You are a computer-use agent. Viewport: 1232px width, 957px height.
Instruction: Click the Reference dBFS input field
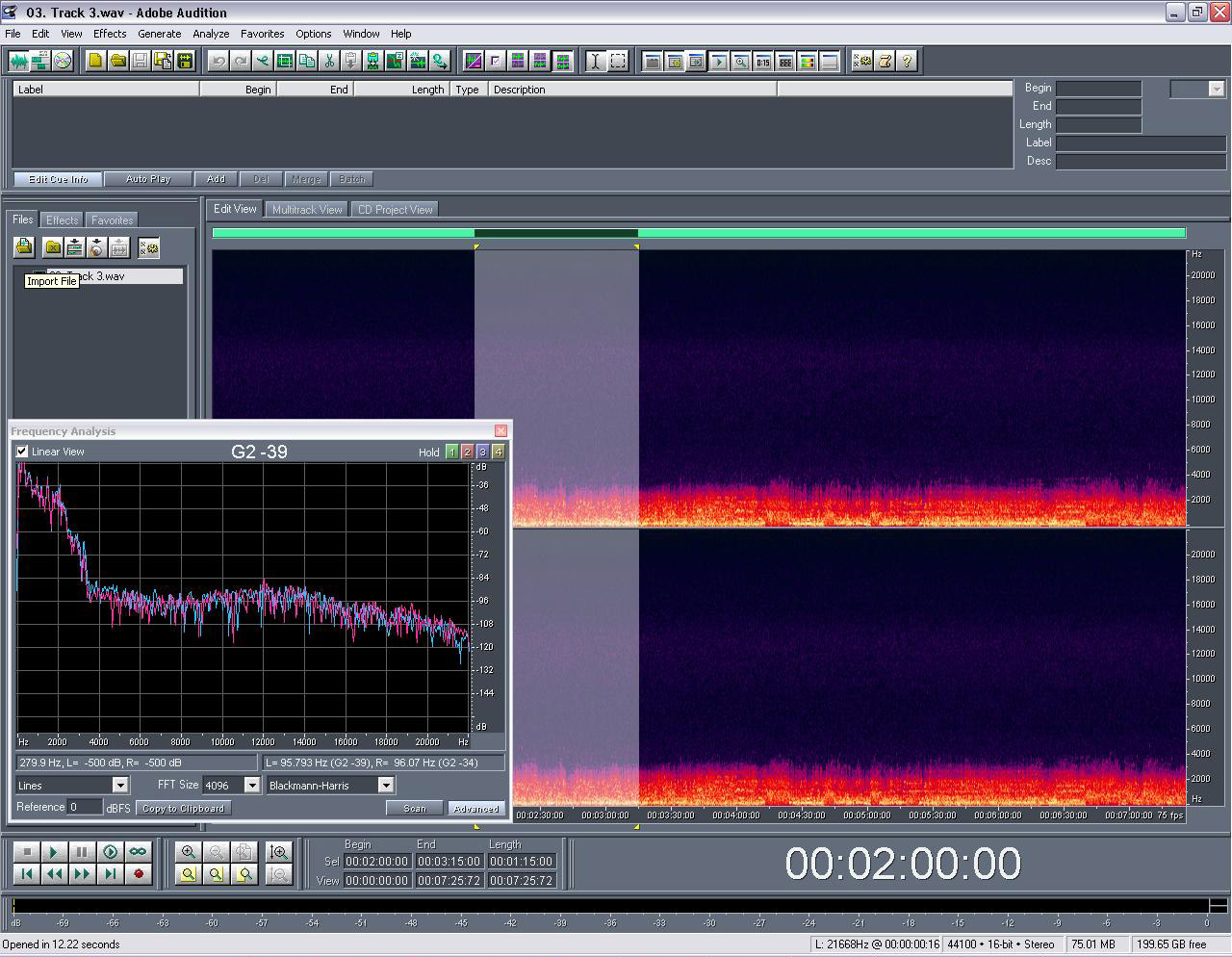click(x=85, y=807)
